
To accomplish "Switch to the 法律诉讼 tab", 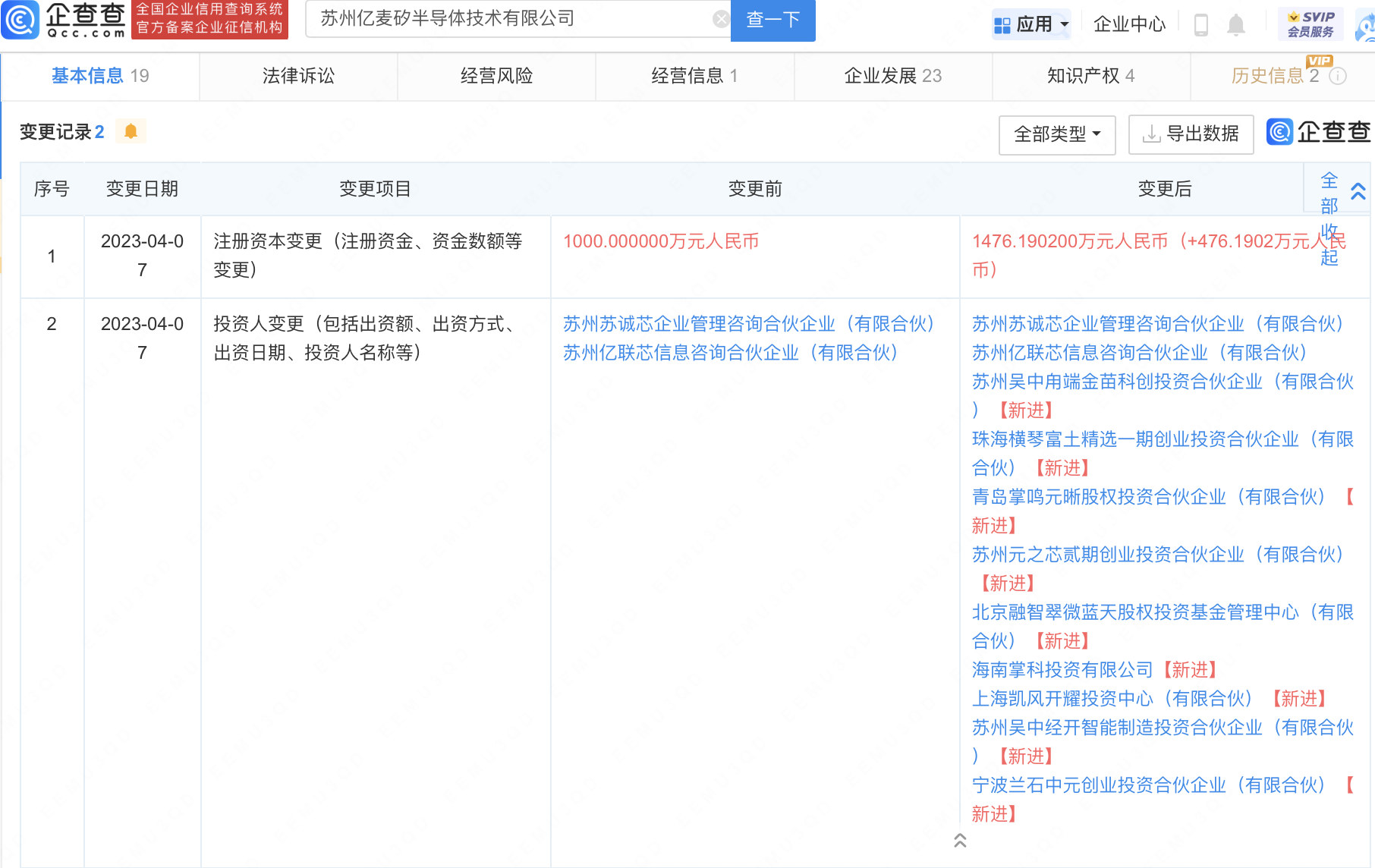I will [298, 76].
